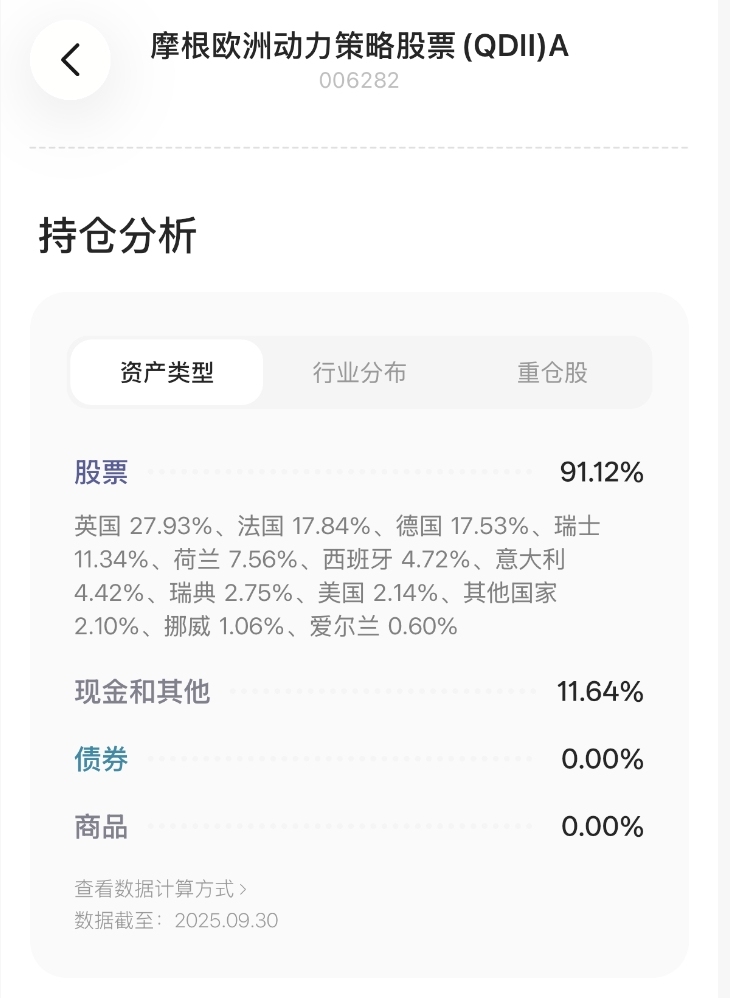The height and width of the screenshot is (998, 730).
Task: Tap the 英国 27.93% country breakdown text
Action: coord(143,526)
